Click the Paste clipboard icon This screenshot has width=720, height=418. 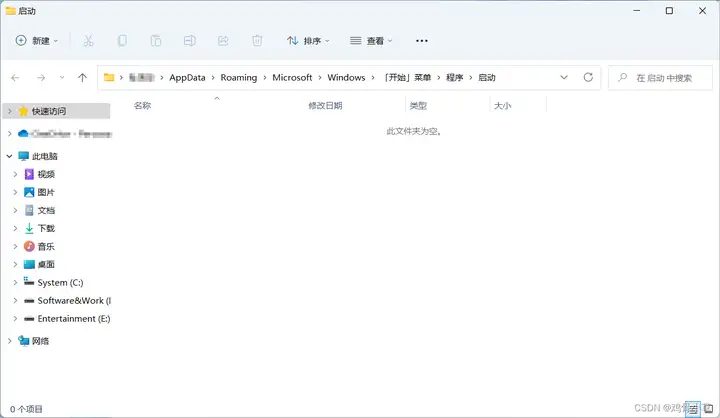point(156,41)
